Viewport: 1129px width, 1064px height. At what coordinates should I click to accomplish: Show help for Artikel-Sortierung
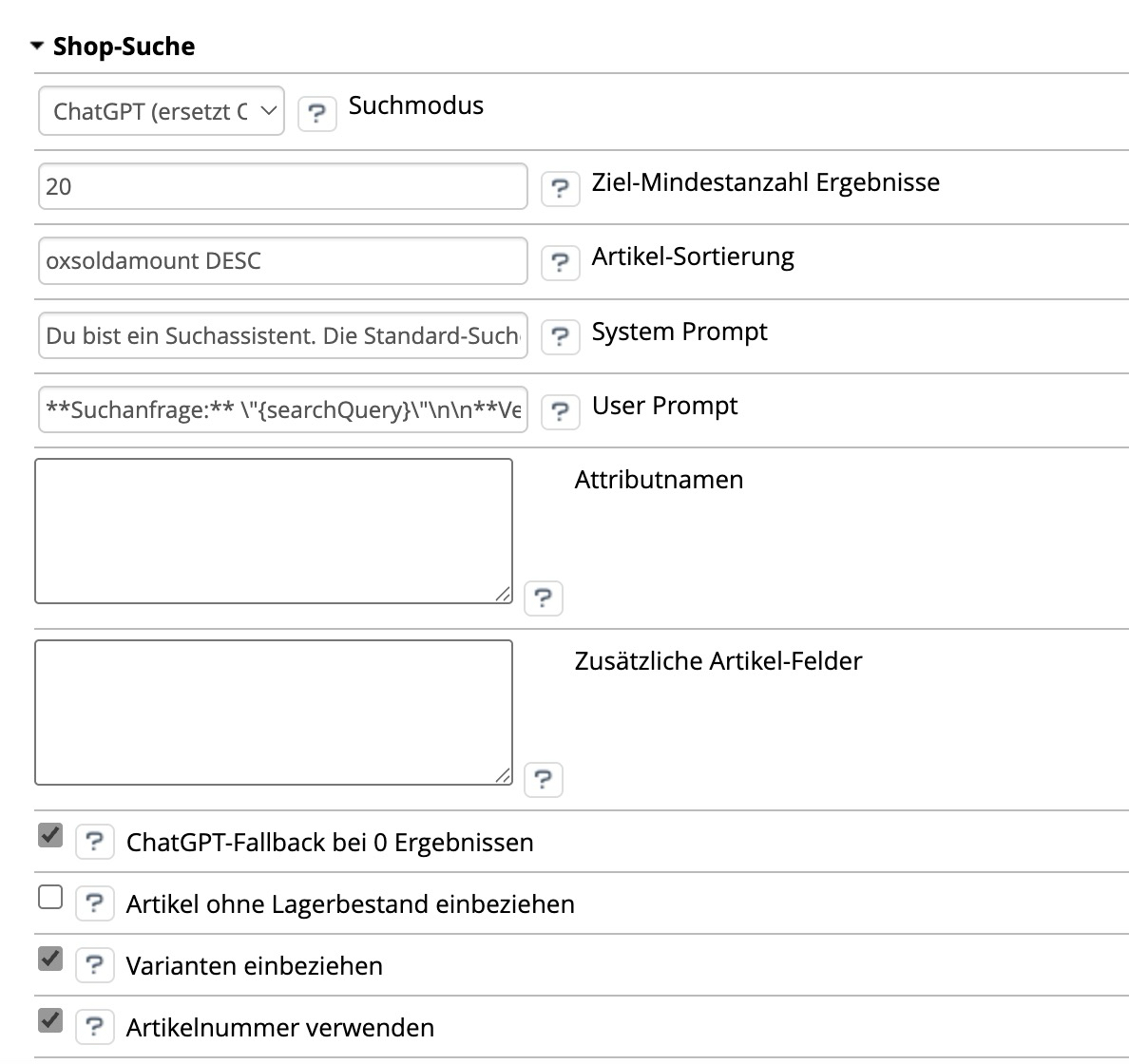(x=561, y=263)
